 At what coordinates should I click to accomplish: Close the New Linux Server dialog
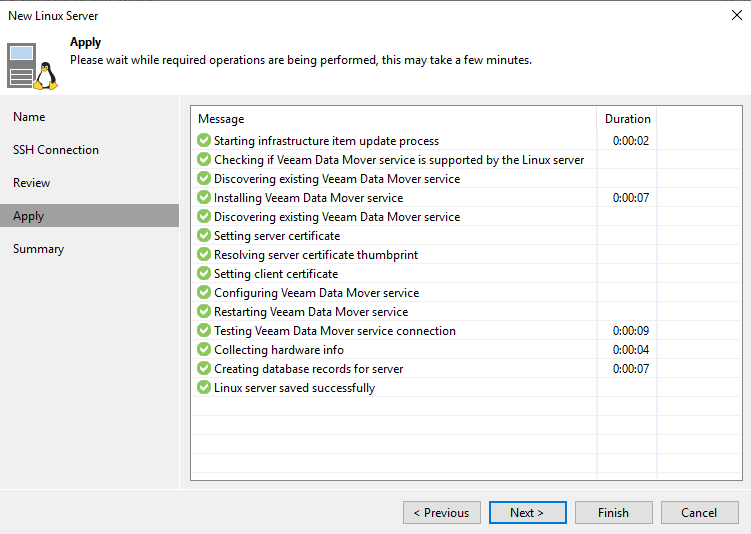pos(737,15)
